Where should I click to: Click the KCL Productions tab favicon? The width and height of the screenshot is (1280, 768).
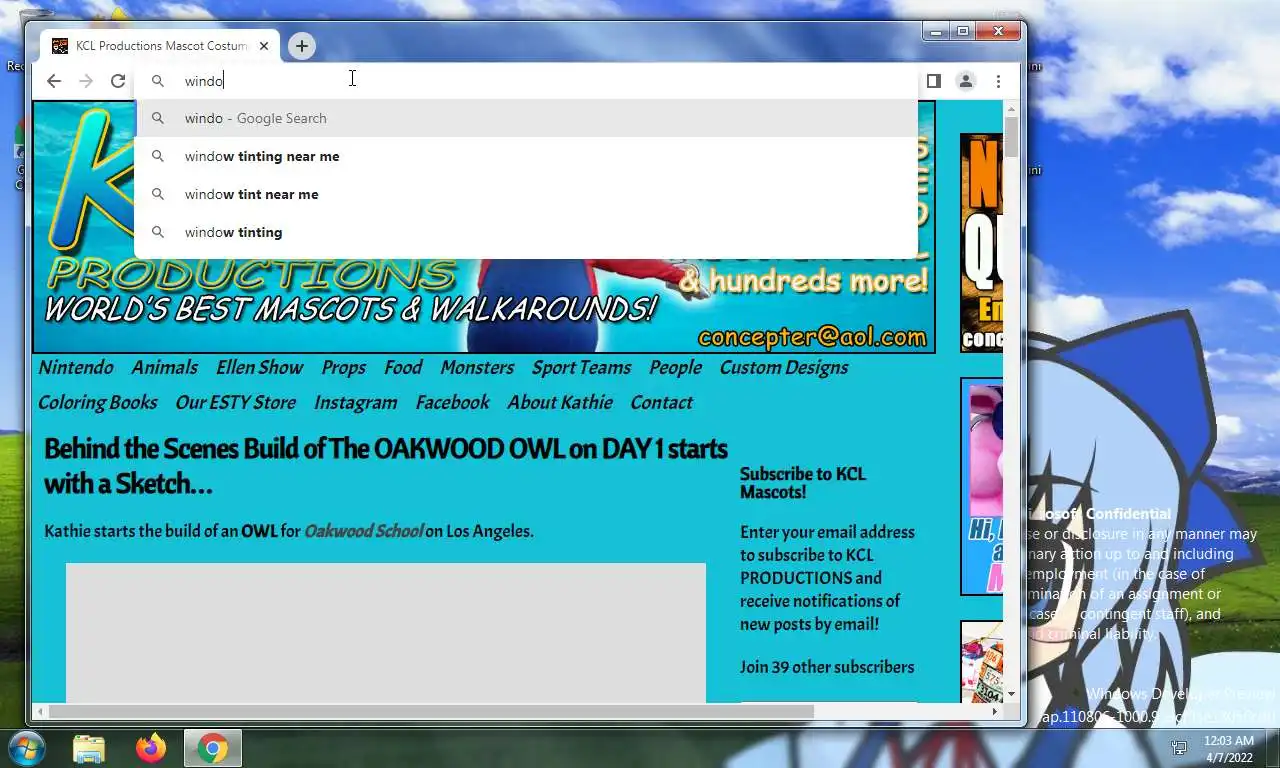tap(60, 46)
